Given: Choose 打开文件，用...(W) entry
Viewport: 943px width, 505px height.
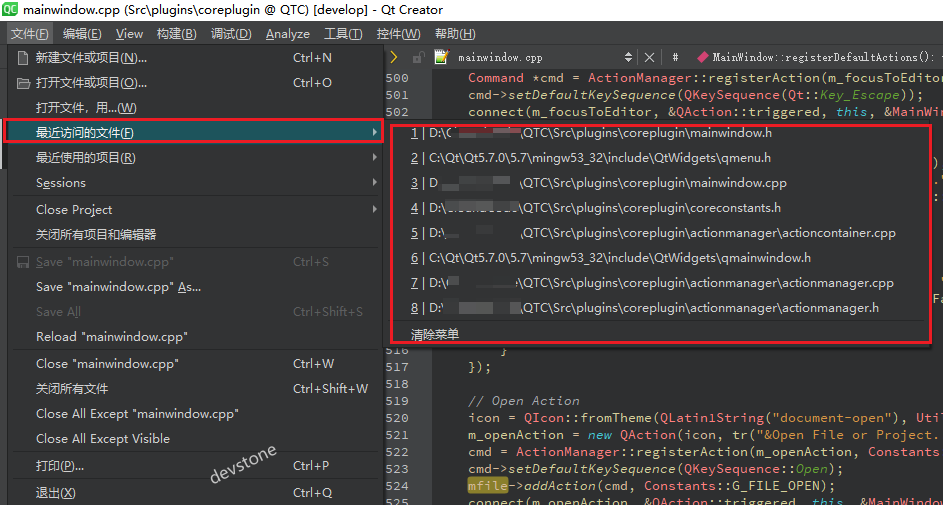Looking at the screenshot, I should (x=195, y=108).
